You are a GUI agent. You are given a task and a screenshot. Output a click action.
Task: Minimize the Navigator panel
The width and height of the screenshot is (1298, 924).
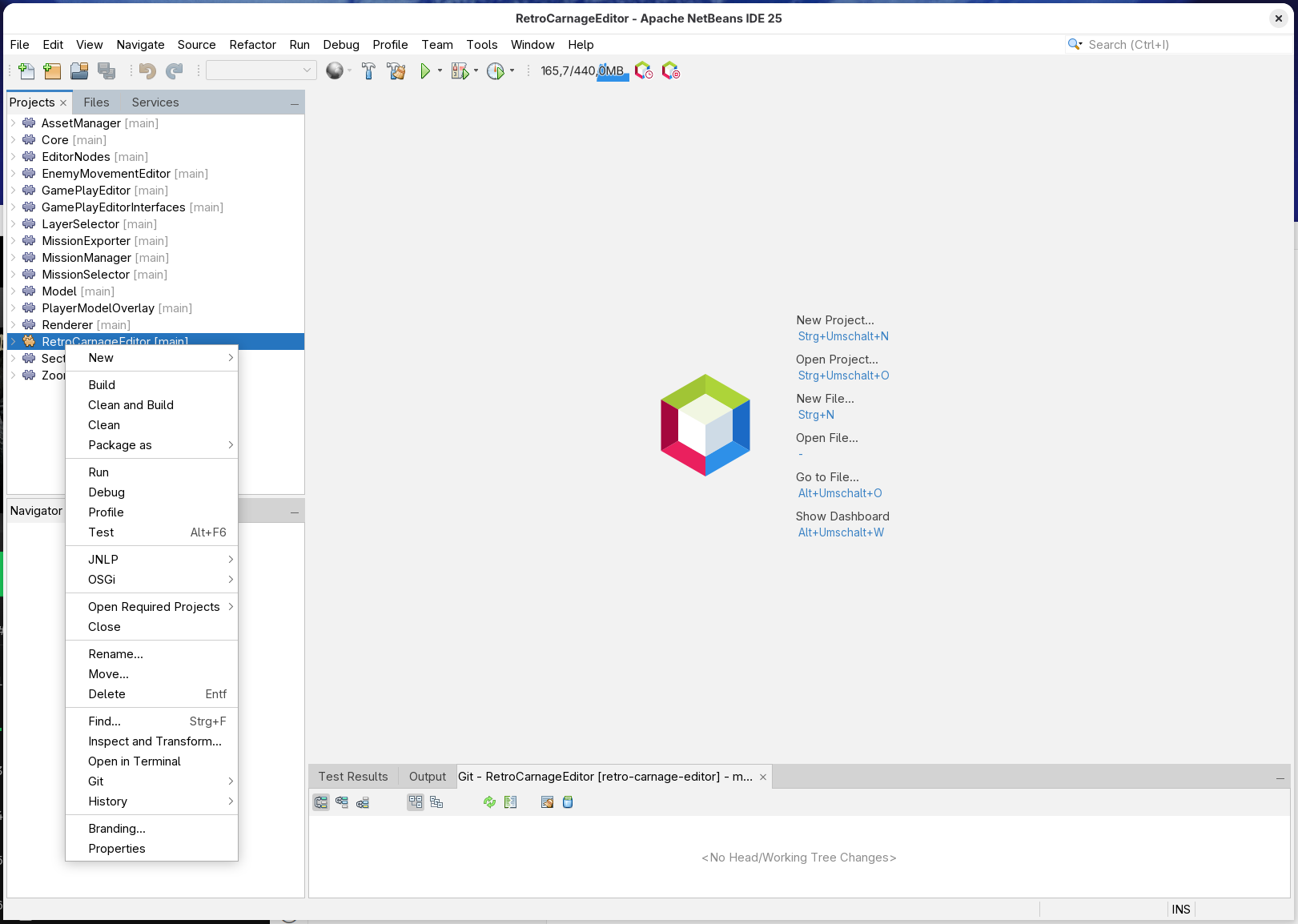pos(295,512)
